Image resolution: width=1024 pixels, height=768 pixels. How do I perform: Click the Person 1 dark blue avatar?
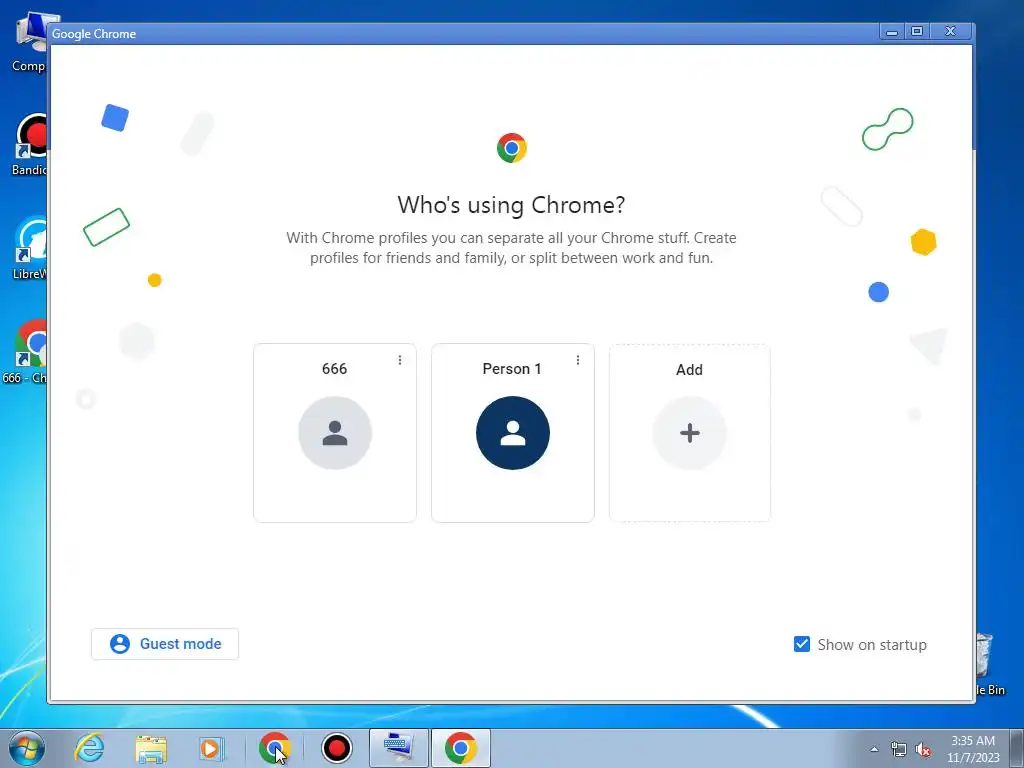point(513,433)
